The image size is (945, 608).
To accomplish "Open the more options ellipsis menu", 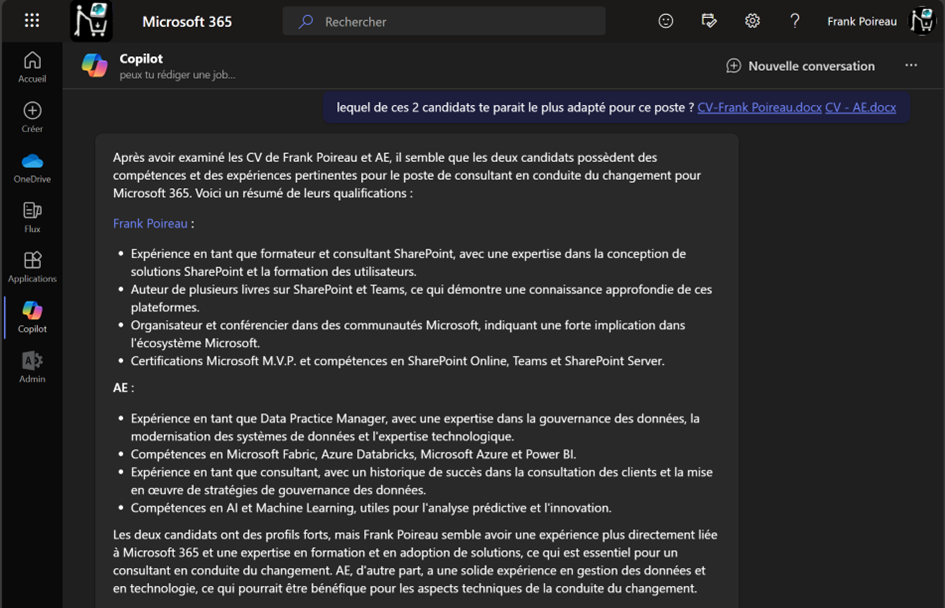I will point(911,65).
